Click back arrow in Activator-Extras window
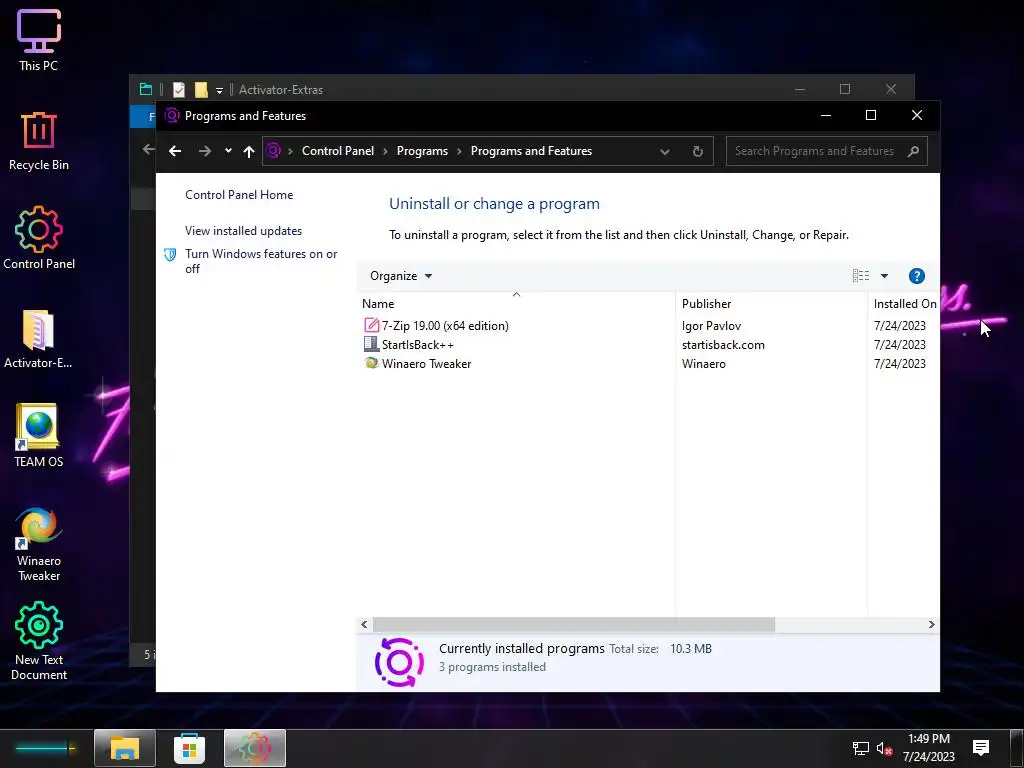The height and width of the screenshot is (768, 1024). pos(148,150)
